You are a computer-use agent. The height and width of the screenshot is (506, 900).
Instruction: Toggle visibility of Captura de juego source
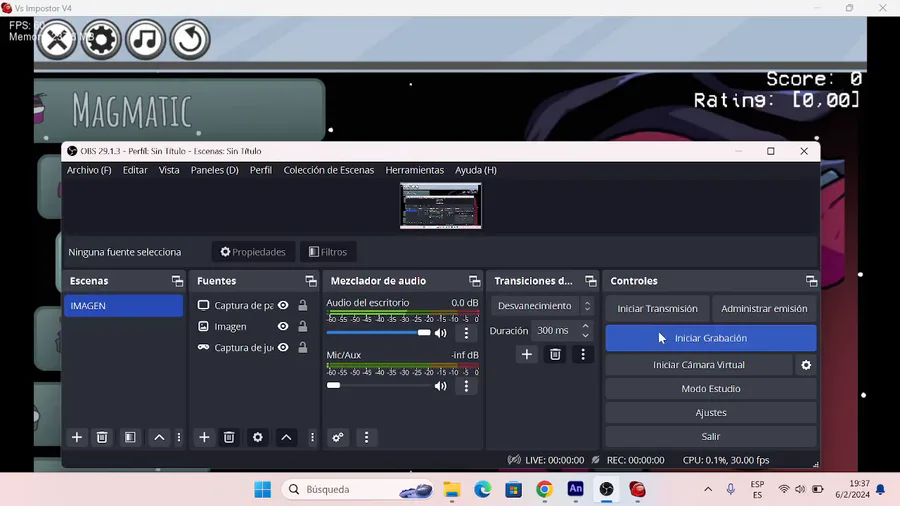[x=283, y=348]
